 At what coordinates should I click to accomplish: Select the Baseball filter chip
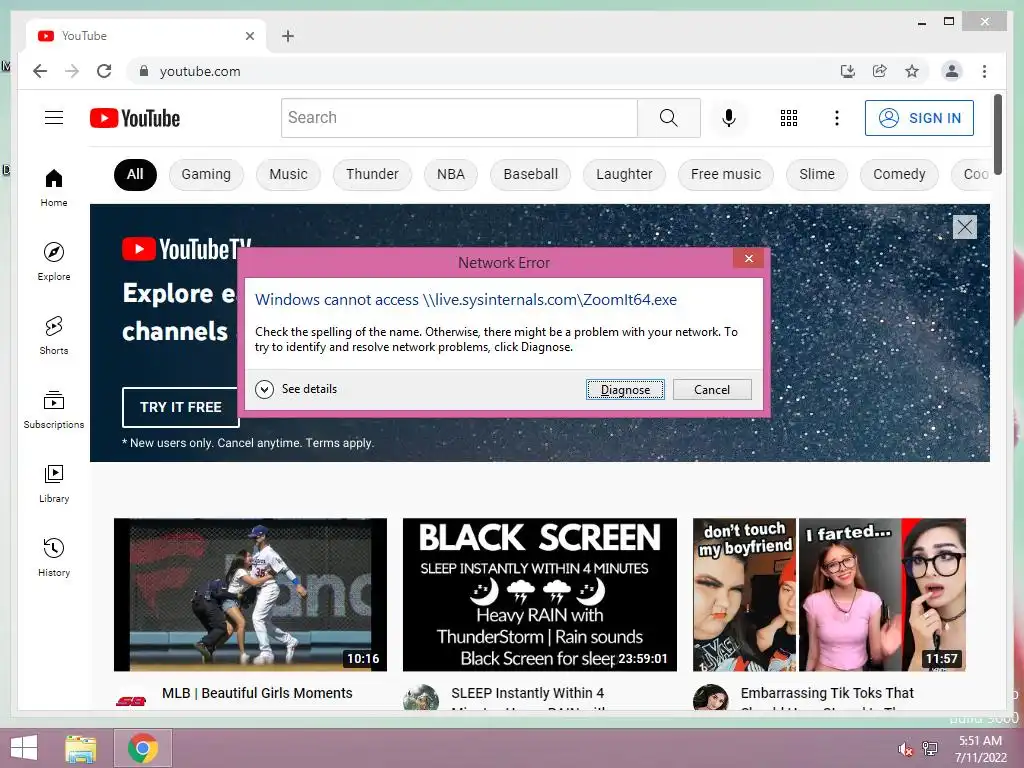(x=530, y=174)
